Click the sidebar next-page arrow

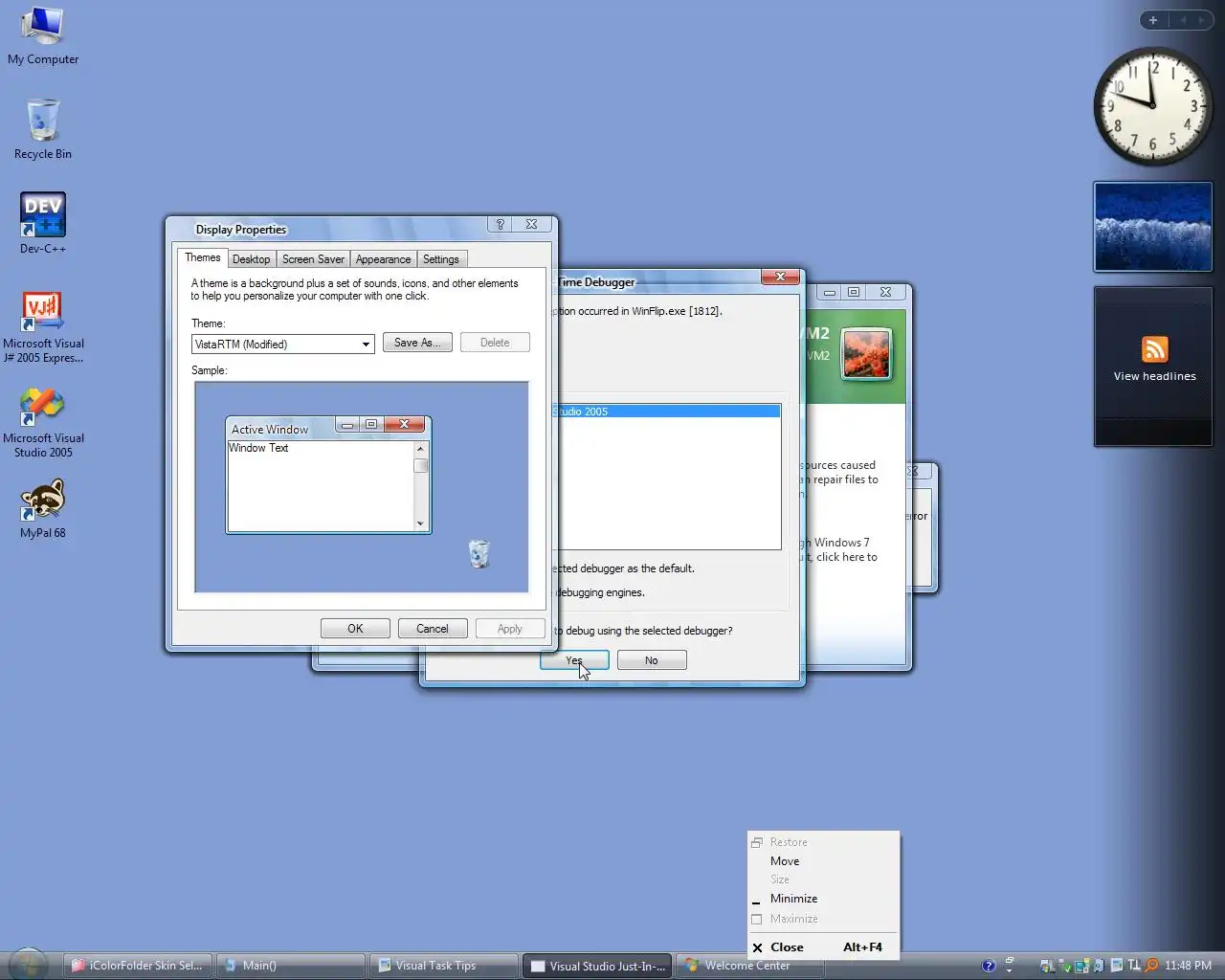1202,20
